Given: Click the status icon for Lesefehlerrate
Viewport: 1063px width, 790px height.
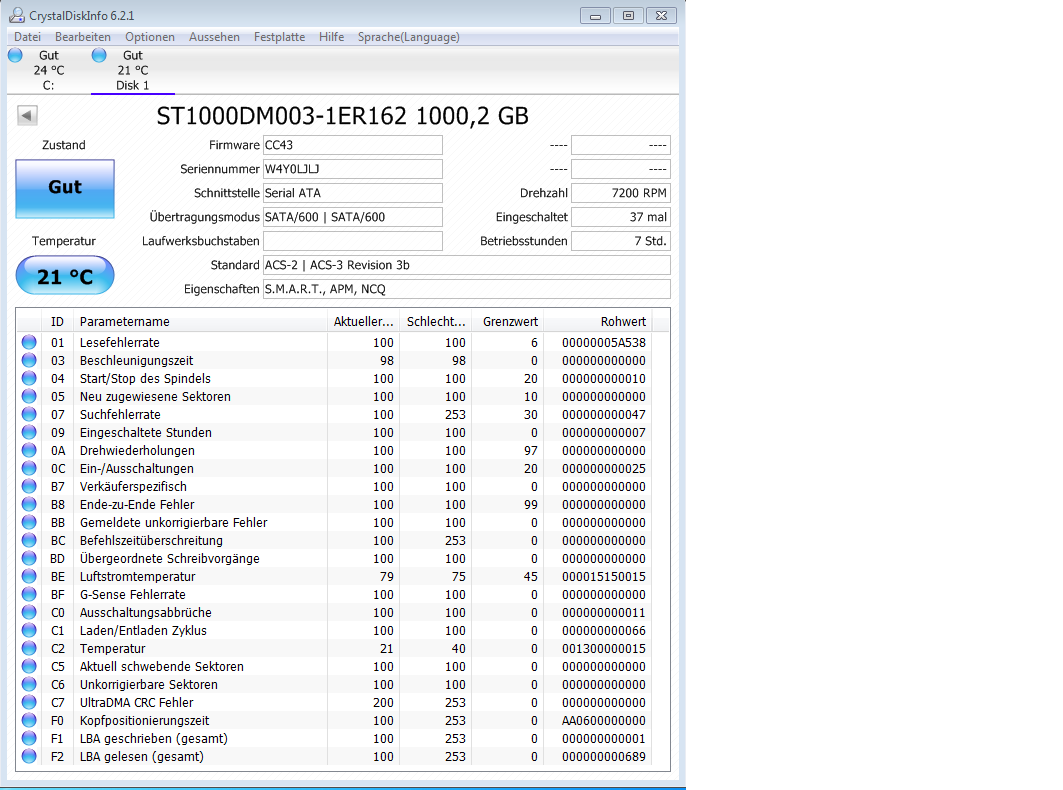Looking at the screenshot, I should click(29, 342).
